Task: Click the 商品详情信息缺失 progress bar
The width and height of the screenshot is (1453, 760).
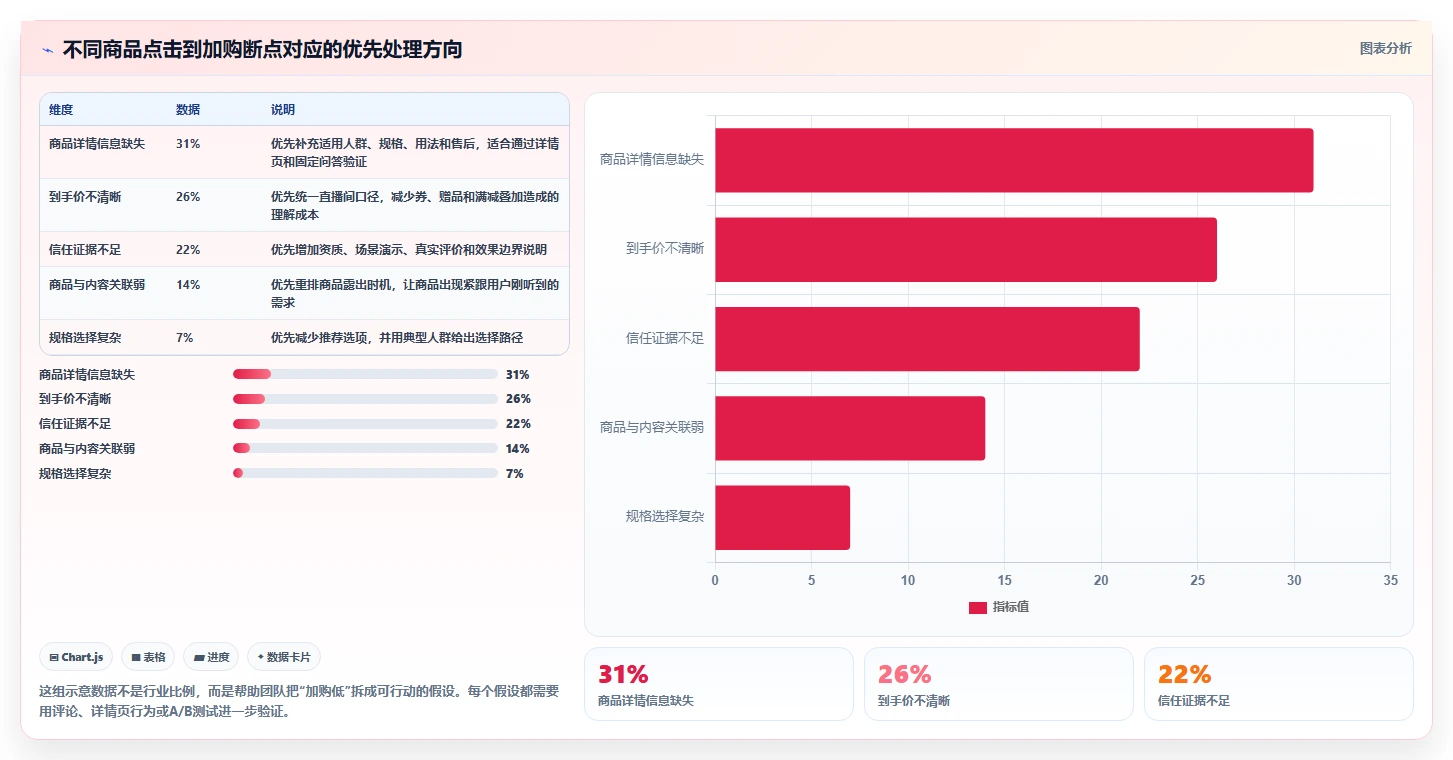Action: [365, 374]
